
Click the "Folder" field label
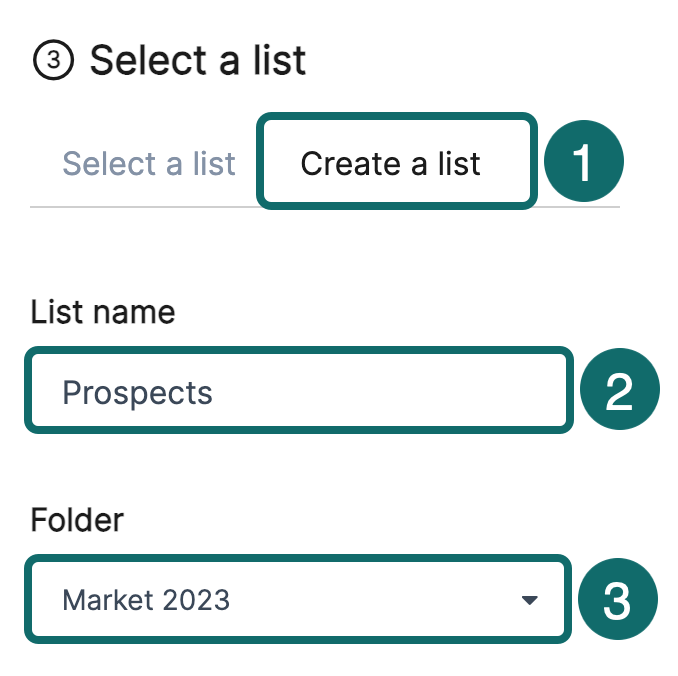(77, 520)
